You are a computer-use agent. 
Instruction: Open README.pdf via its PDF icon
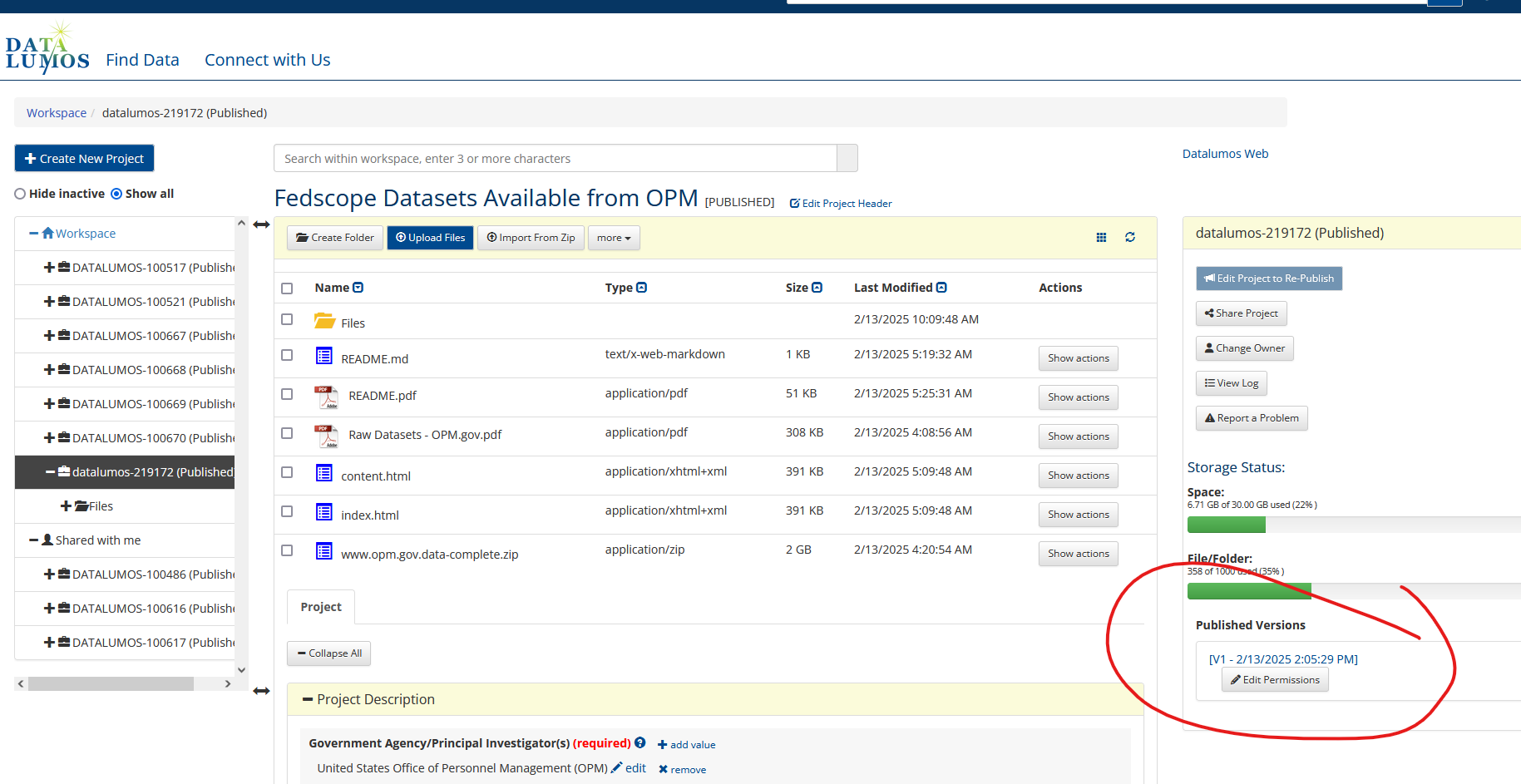(x=327, y=397)
